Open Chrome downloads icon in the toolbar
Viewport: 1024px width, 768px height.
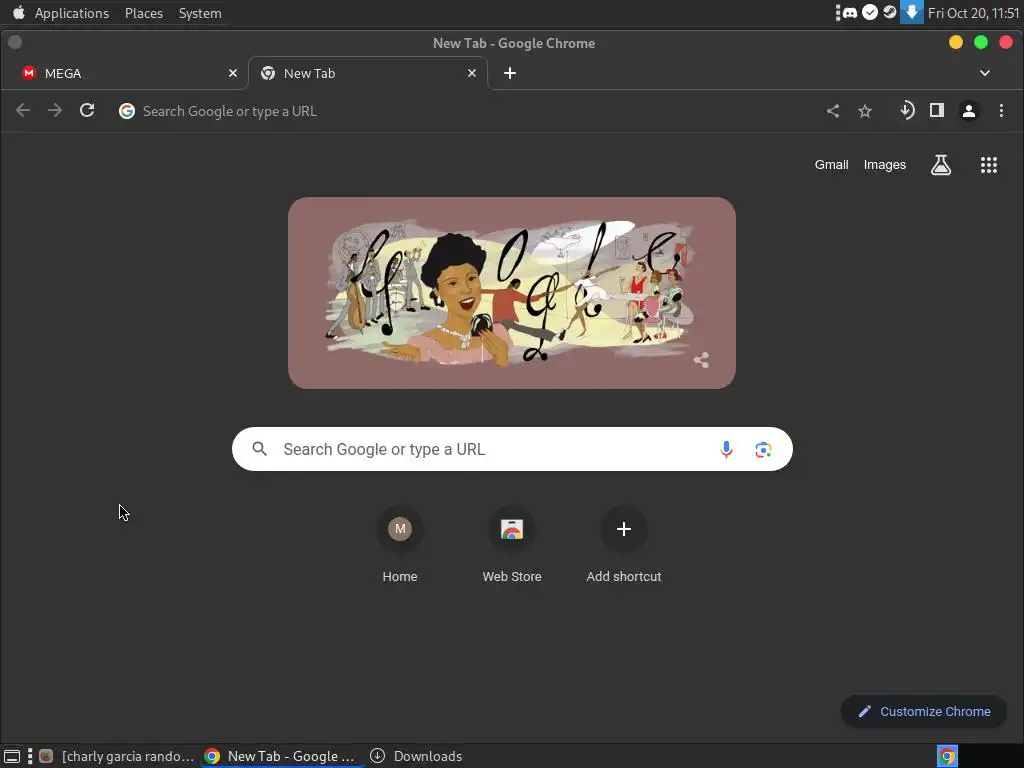906,110
